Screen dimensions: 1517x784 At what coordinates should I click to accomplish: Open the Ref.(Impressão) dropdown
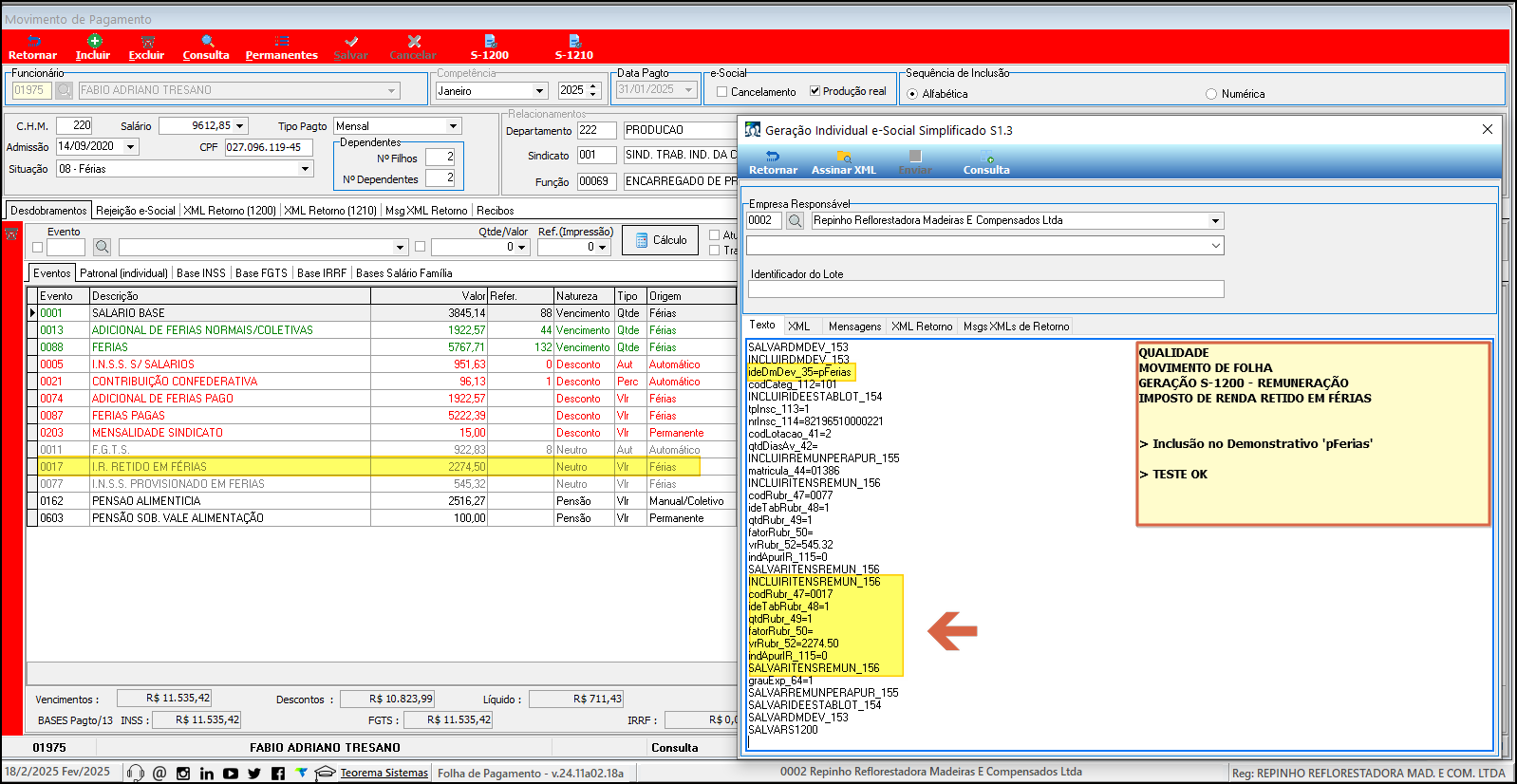click(x=603, y=247)
